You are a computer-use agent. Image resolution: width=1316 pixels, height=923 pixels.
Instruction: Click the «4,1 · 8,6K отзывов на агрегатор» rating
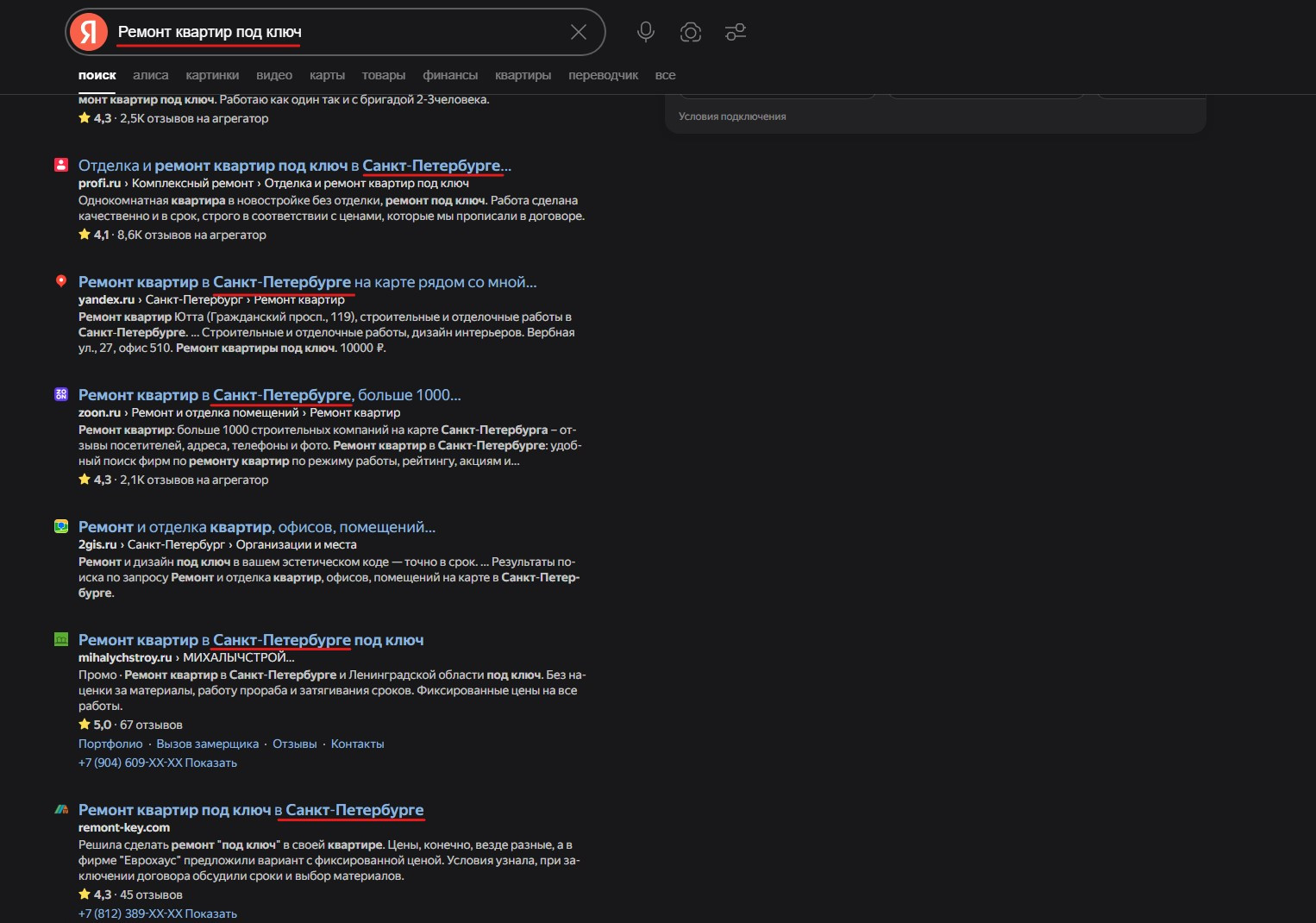tap(172, 235)
